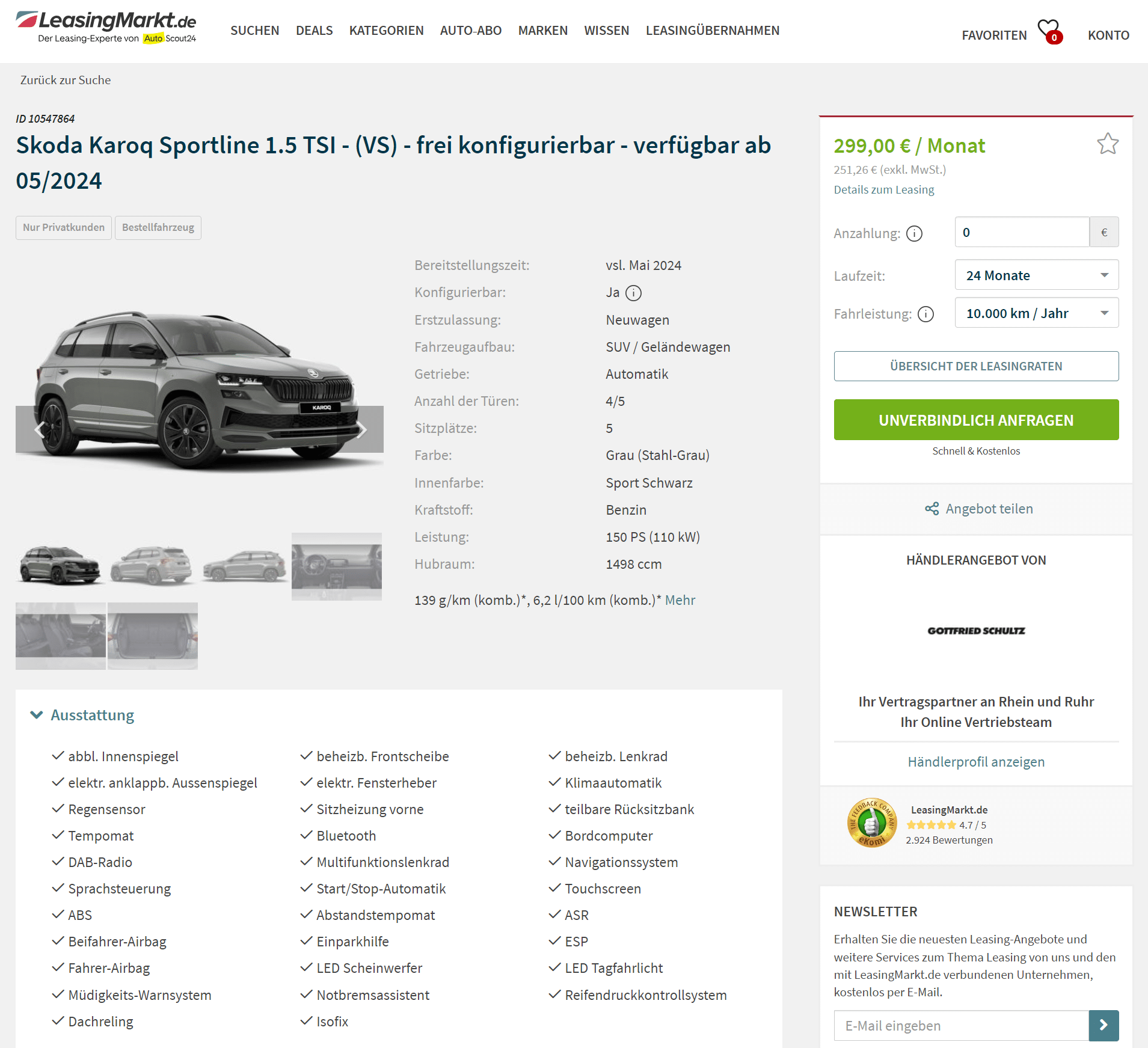
Task: Show Anzahlung info tooltip icon
Action: 914,233
